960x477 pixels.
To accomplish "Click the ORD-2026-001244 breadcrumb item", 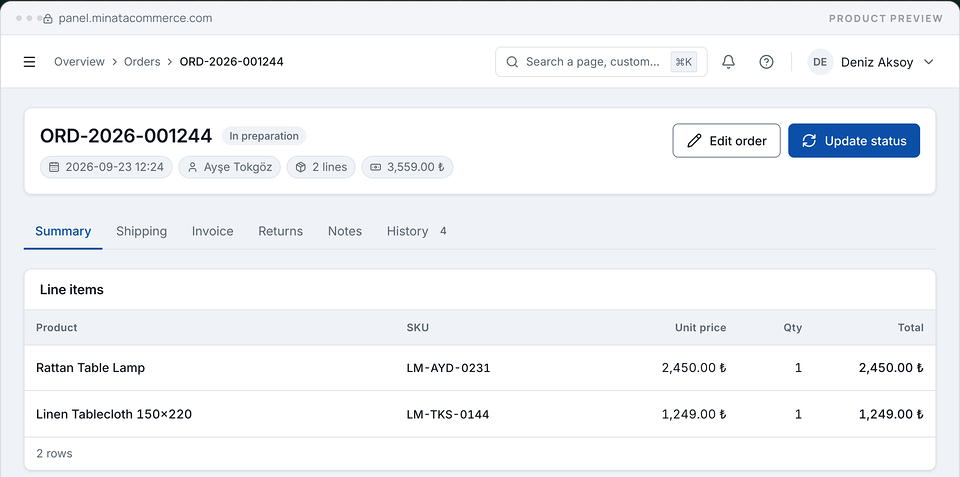I will [x=231, y=62].
